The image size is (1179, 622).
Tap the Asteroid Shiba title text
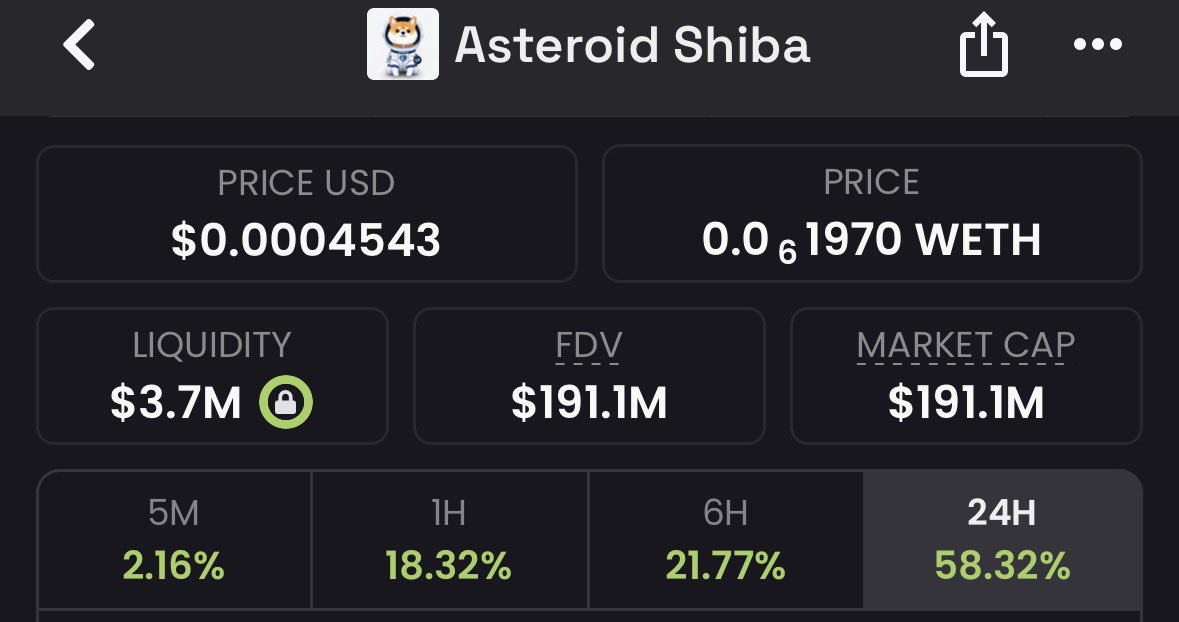[x=632, y=46]
